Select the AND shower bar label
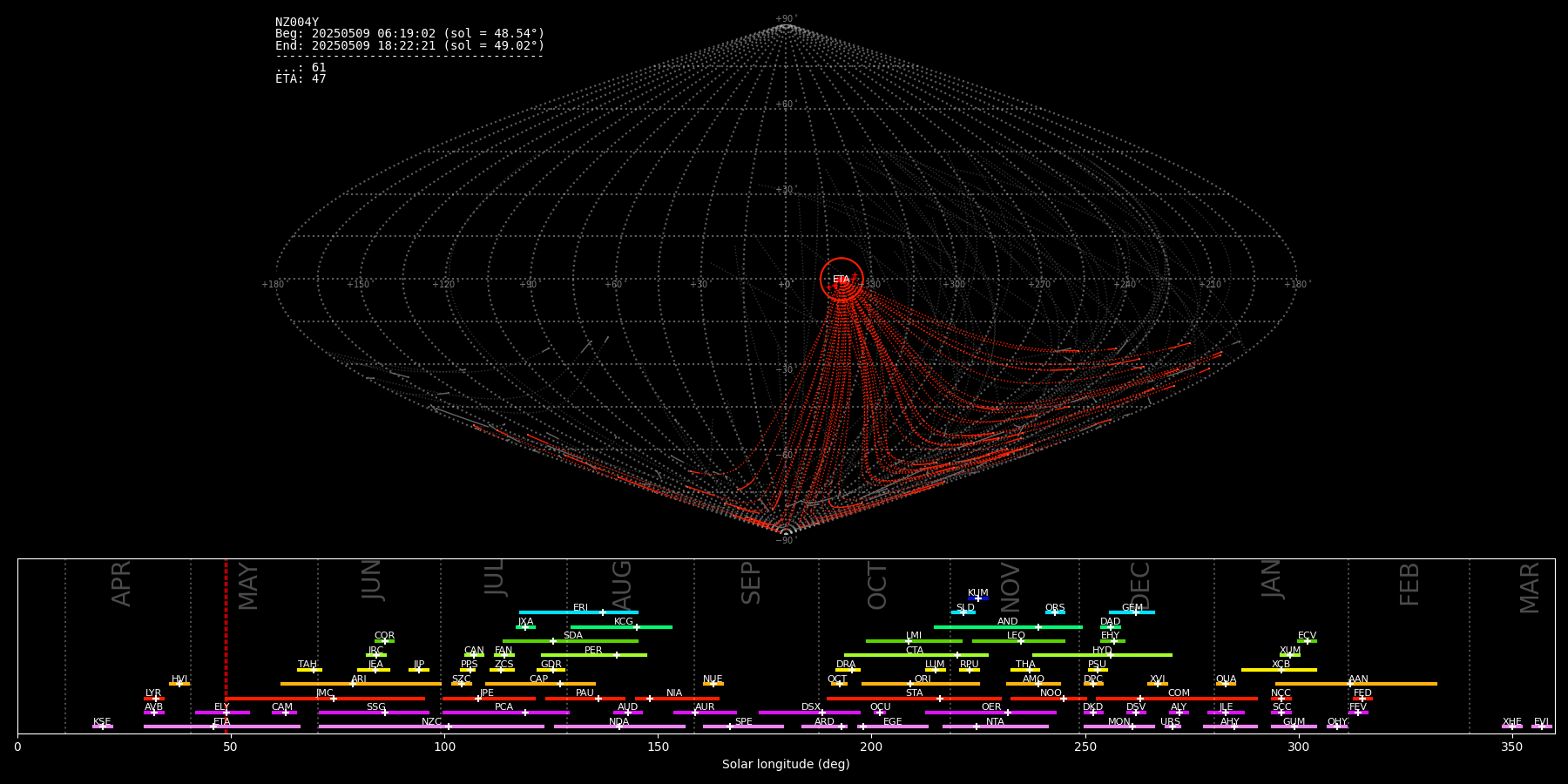Screen dimensions: 1568x784 [x=1007, y=621]
